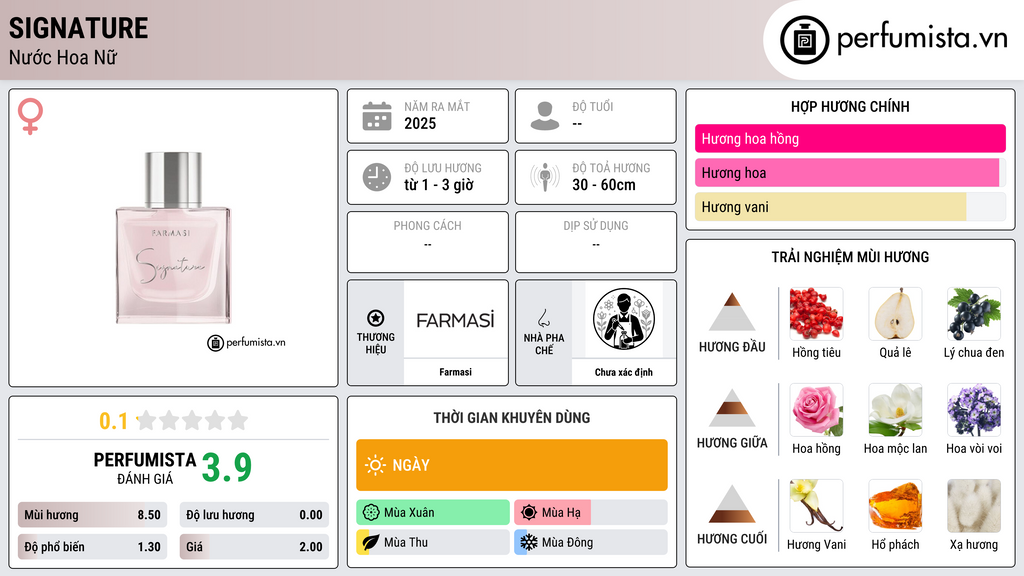Image resolution: width=1024 pixels, height=576 pixels.
Task: Click the Farmasi brand name caption
Action: [x=455, y=372]
